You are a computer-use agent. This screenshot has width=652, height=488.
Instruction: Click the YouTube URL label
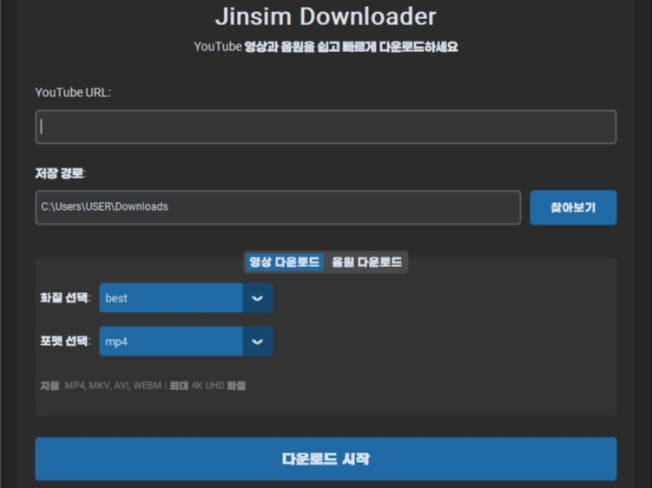[x=73, y=92]
